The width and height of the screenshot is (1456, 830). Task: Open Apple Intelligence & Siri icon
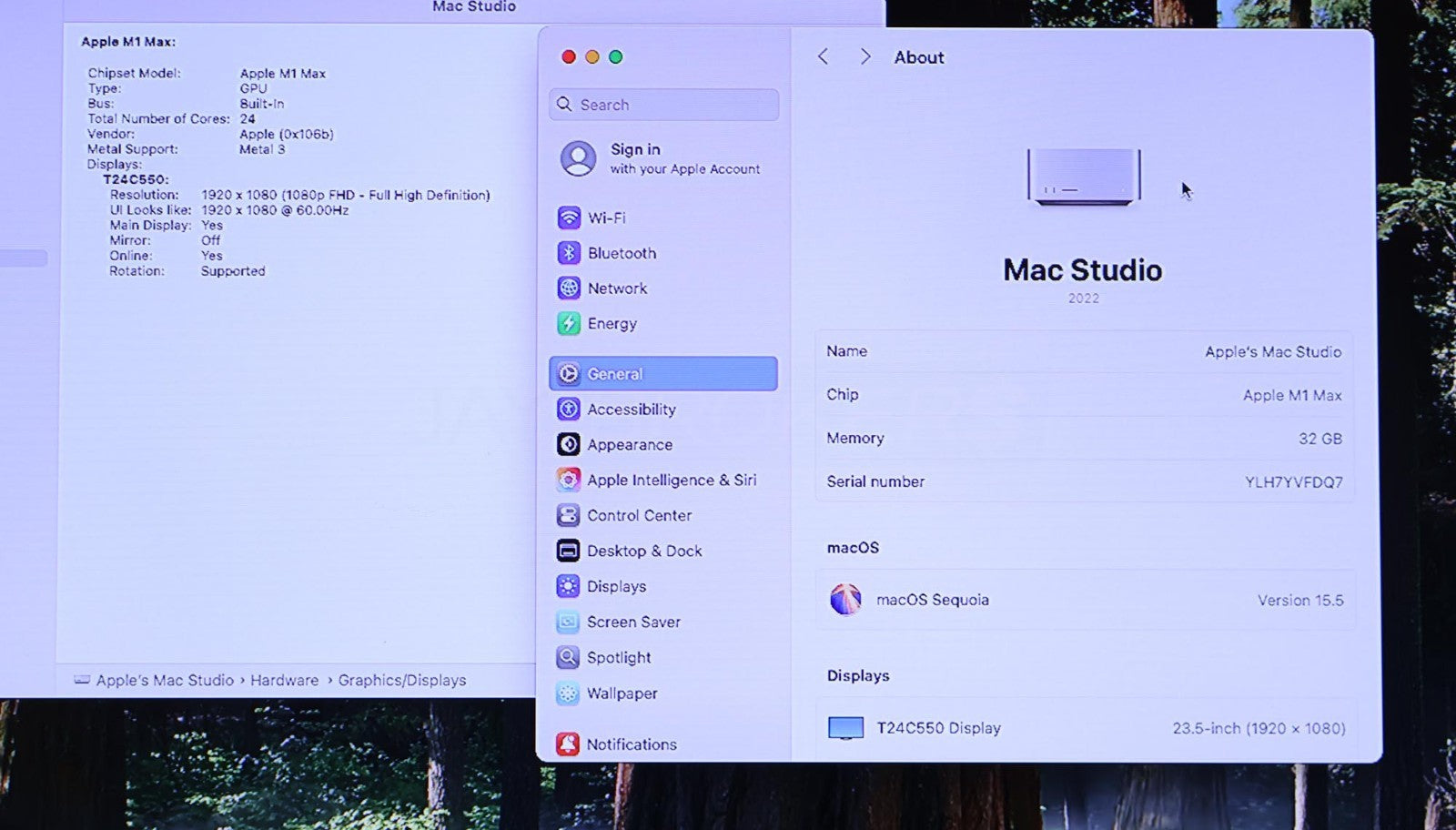(569, 480)
